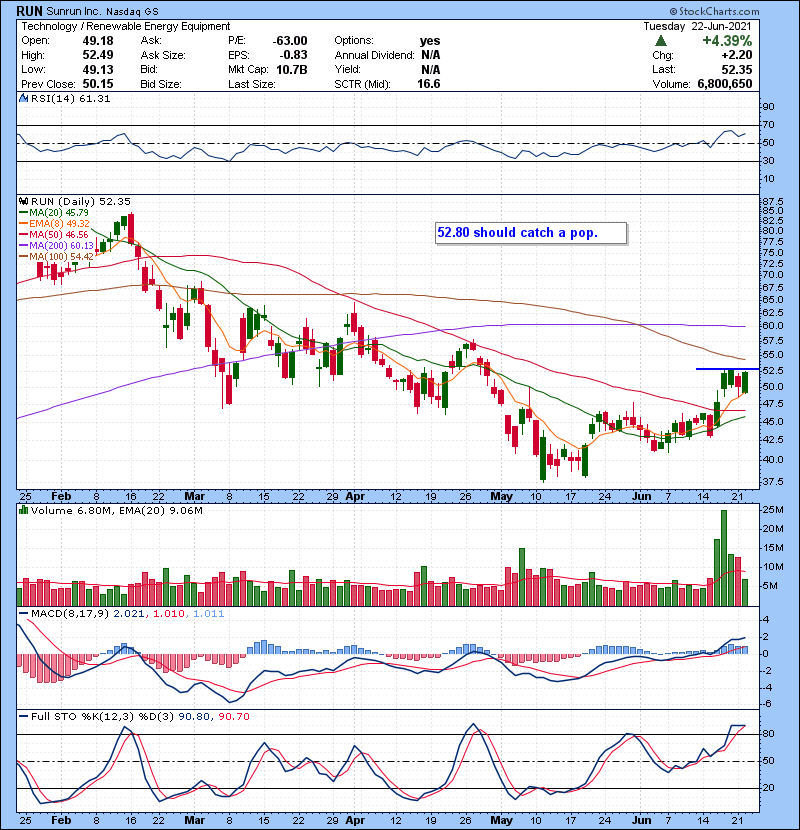Click the Feb label on bottom date axis

pyautogui.click(x=61, y=820)
